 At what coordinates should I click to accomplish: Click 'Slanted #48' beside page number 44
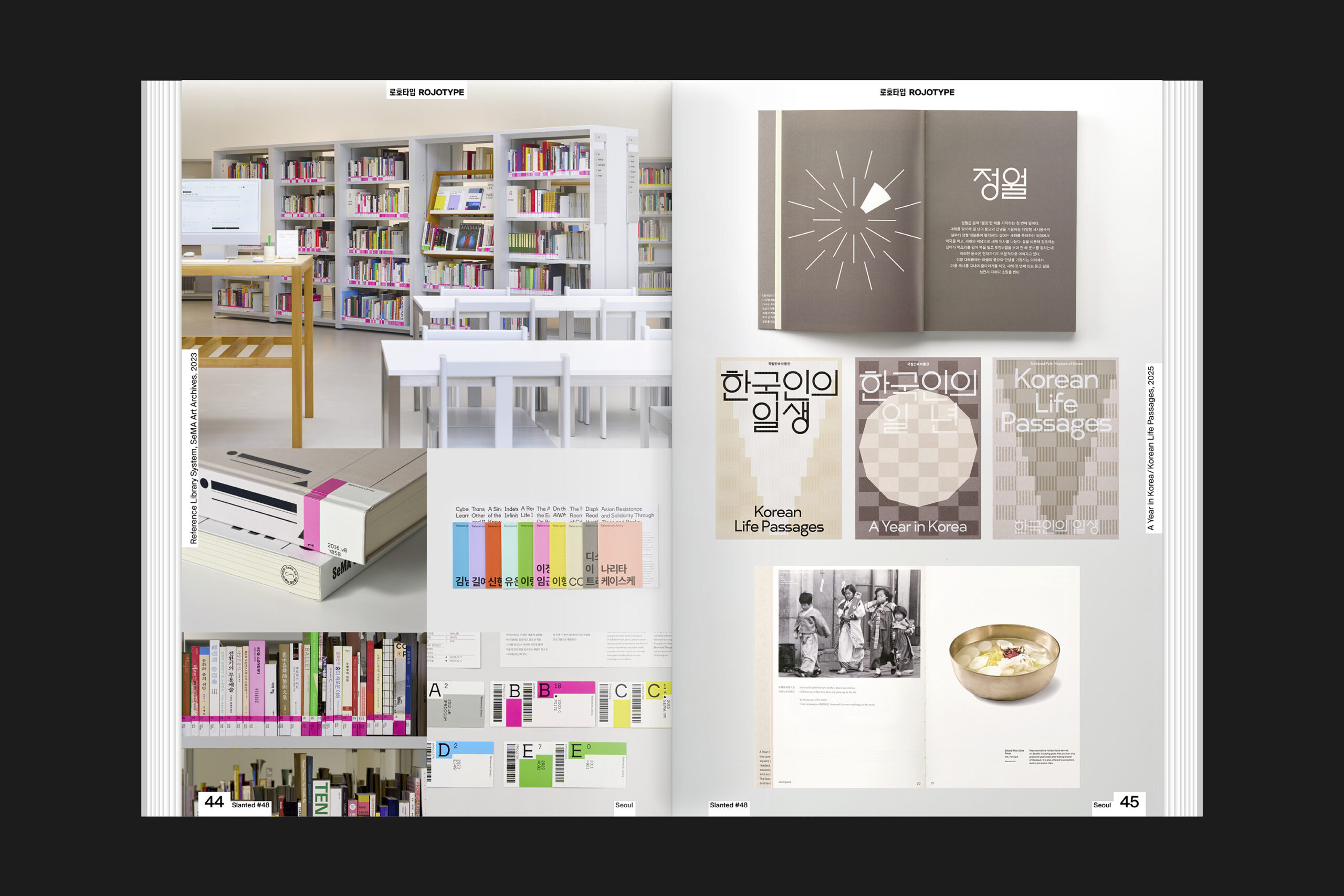[250, 805]
